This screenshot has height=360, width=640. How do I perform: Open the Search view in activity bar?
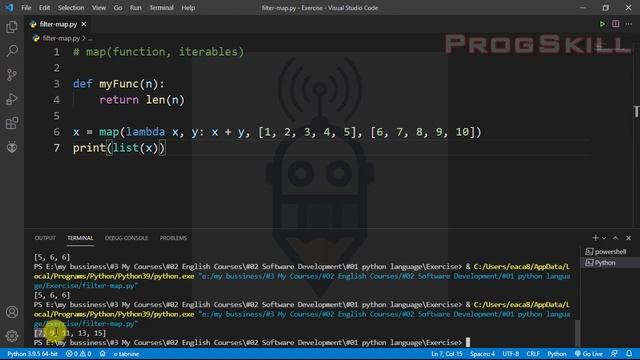(12, 51)
